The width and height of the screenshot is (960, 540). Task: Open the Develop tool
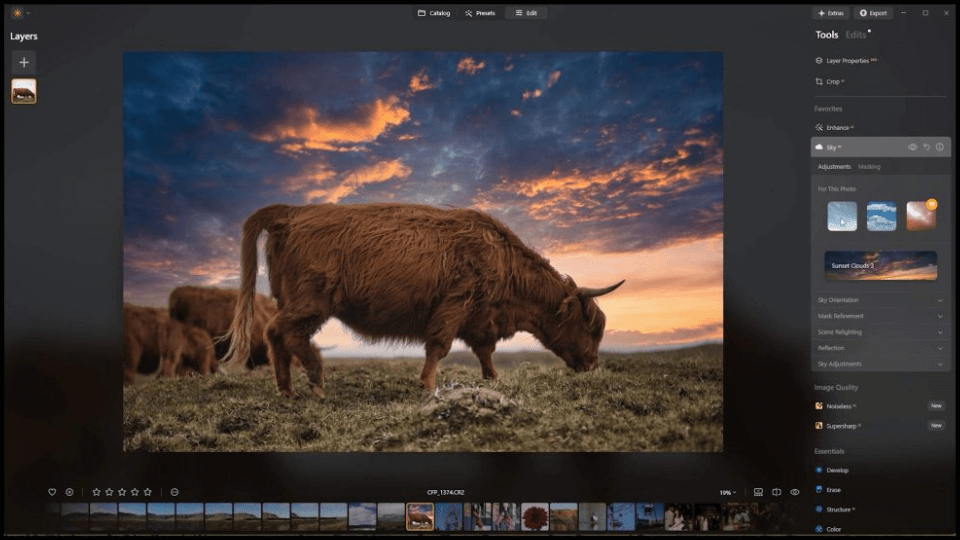point(832,470)
